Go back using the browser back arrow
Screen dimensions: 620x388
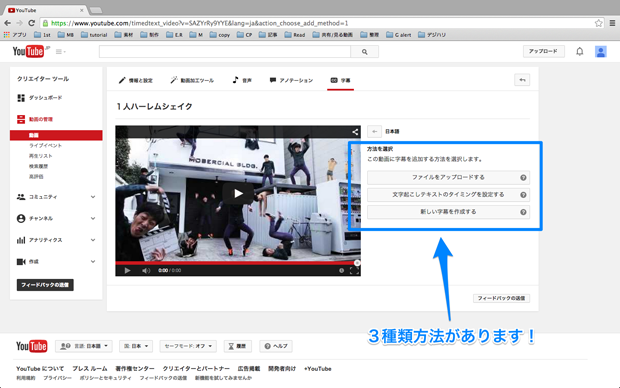click(x=8, y=23)
